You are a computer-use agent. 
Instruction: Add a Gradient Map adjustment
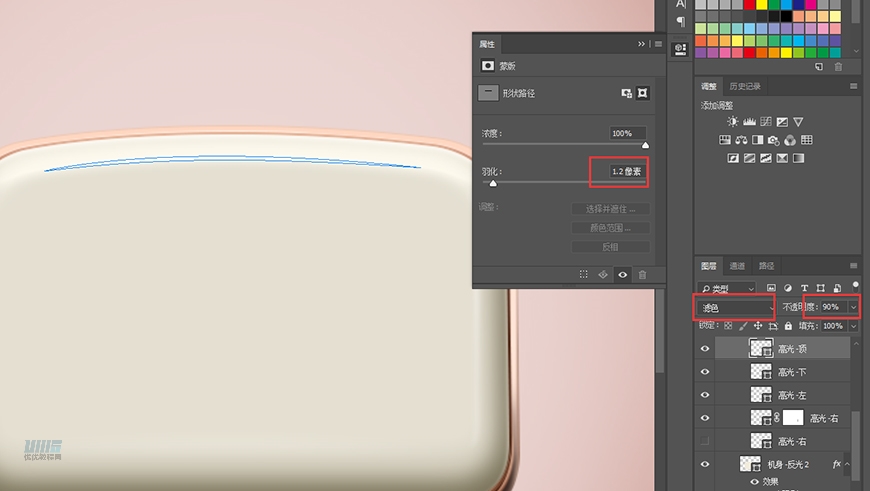(798, 158)
